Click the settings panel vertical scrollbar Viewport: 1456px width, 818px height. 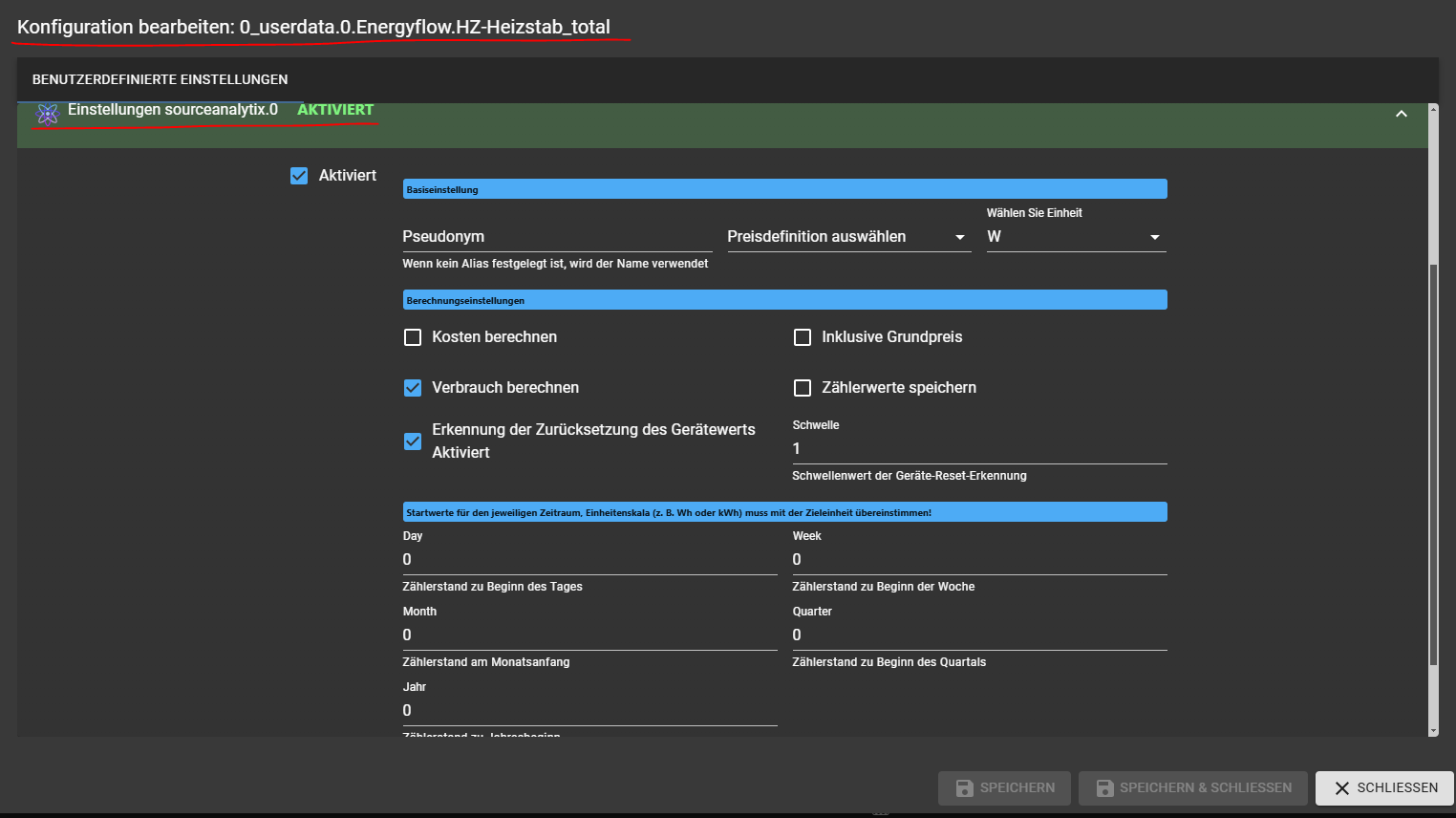click(x=1433, y=464)
